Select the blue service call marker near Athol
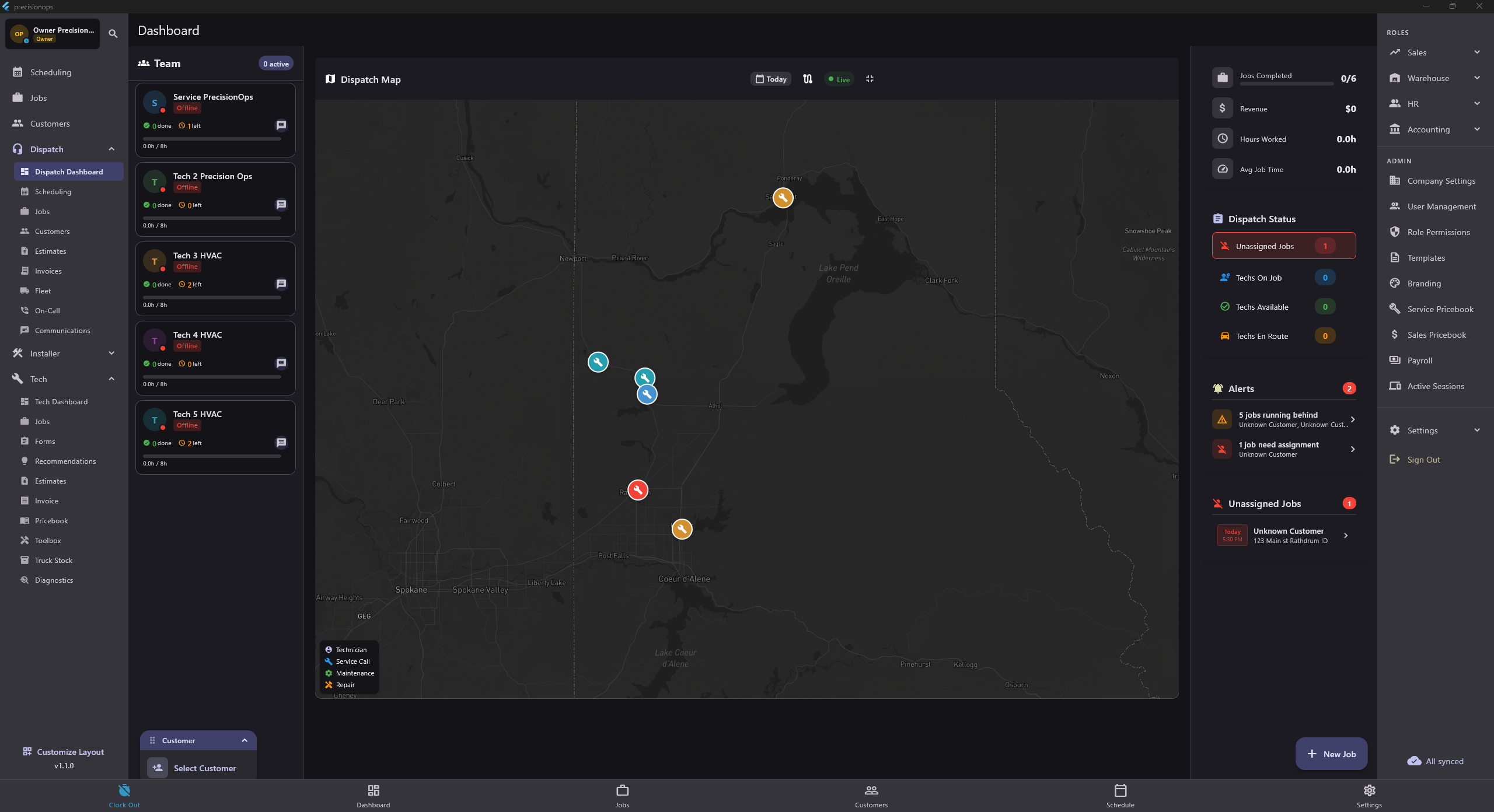Screen dimensions: 1494x812 [647, 394]
